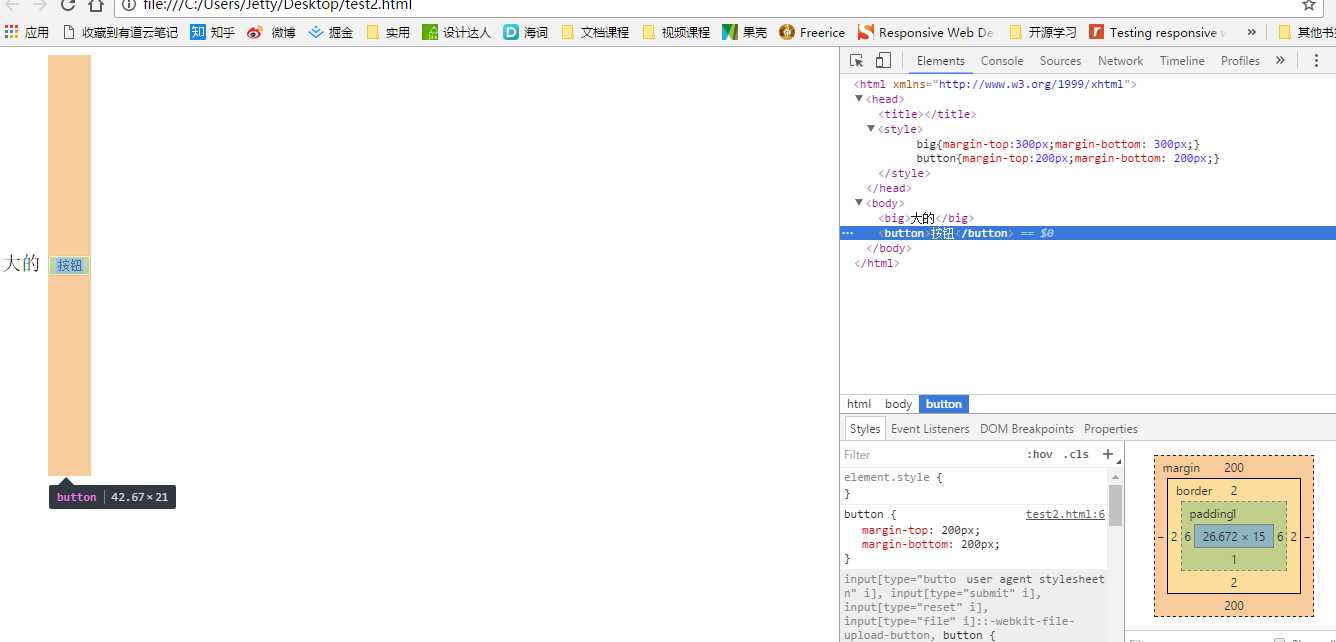
Task: Switch to the Profiles tab
Action: [x=1240, y=60]
